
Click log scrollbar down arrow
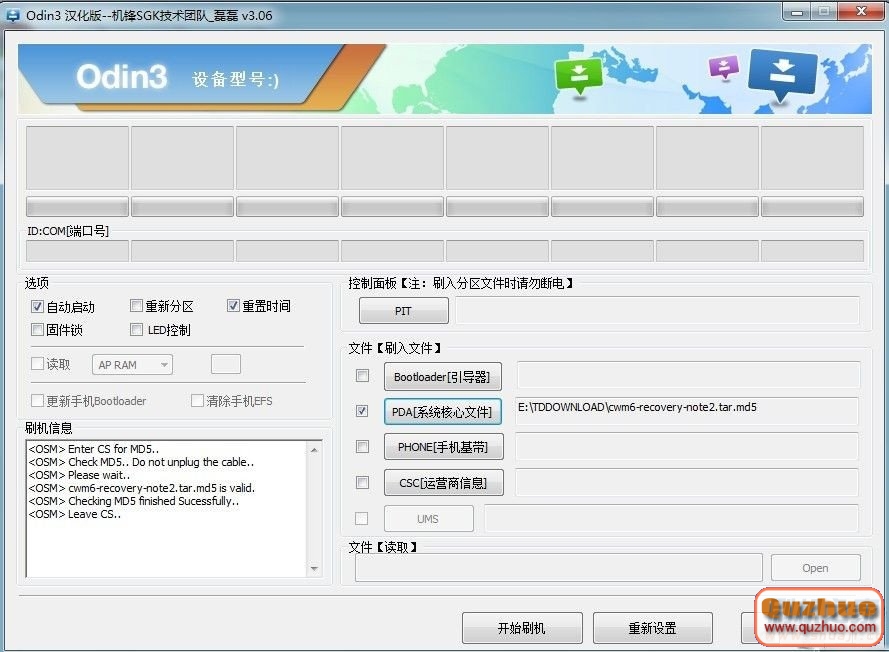pyautogui.click(x=314, y=568)
